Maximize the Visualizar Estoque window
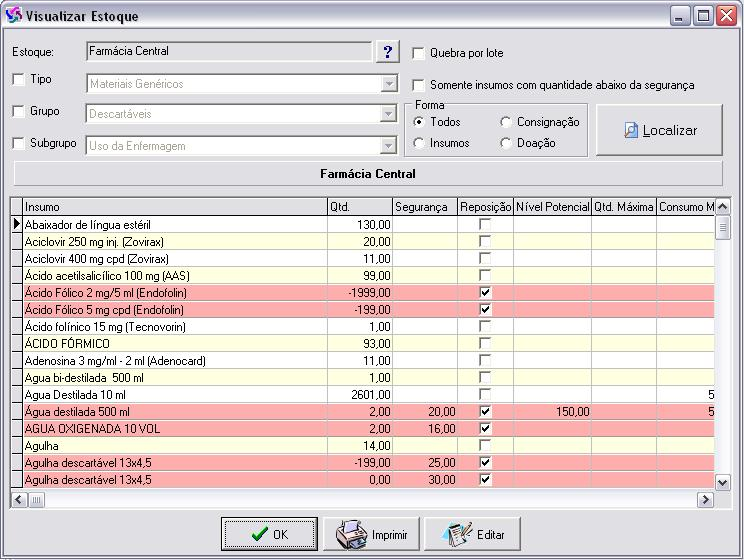Screen dimensions: 744x560 (703, 16)
